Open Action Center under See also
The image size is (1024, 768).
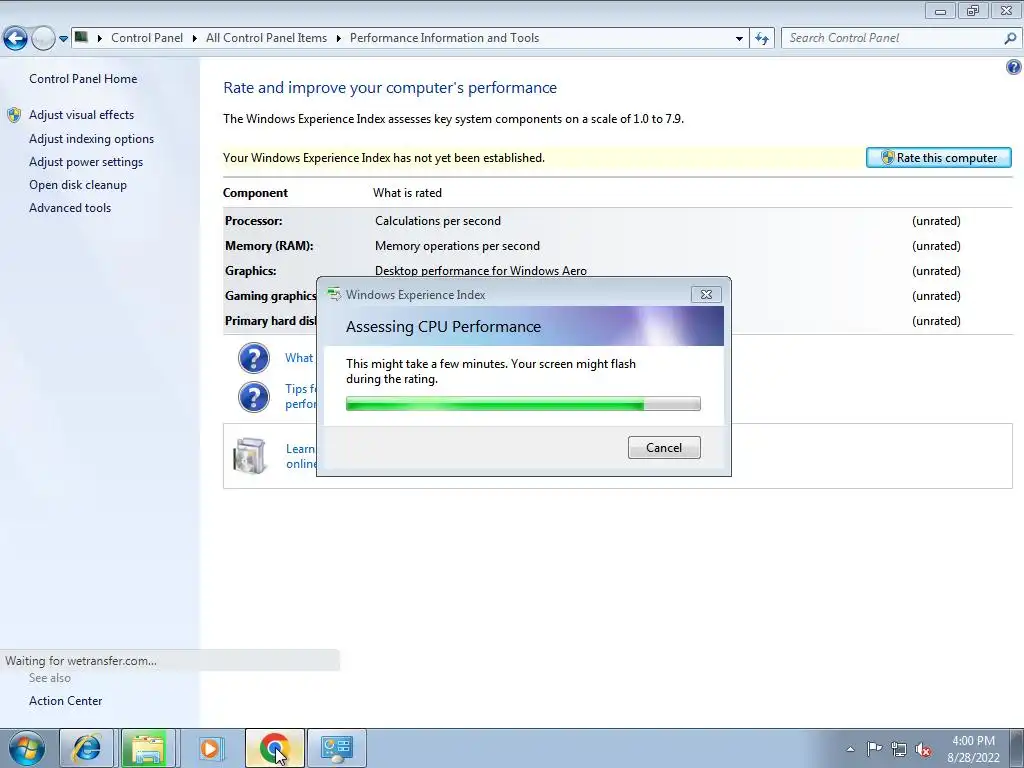pos(65,701)
